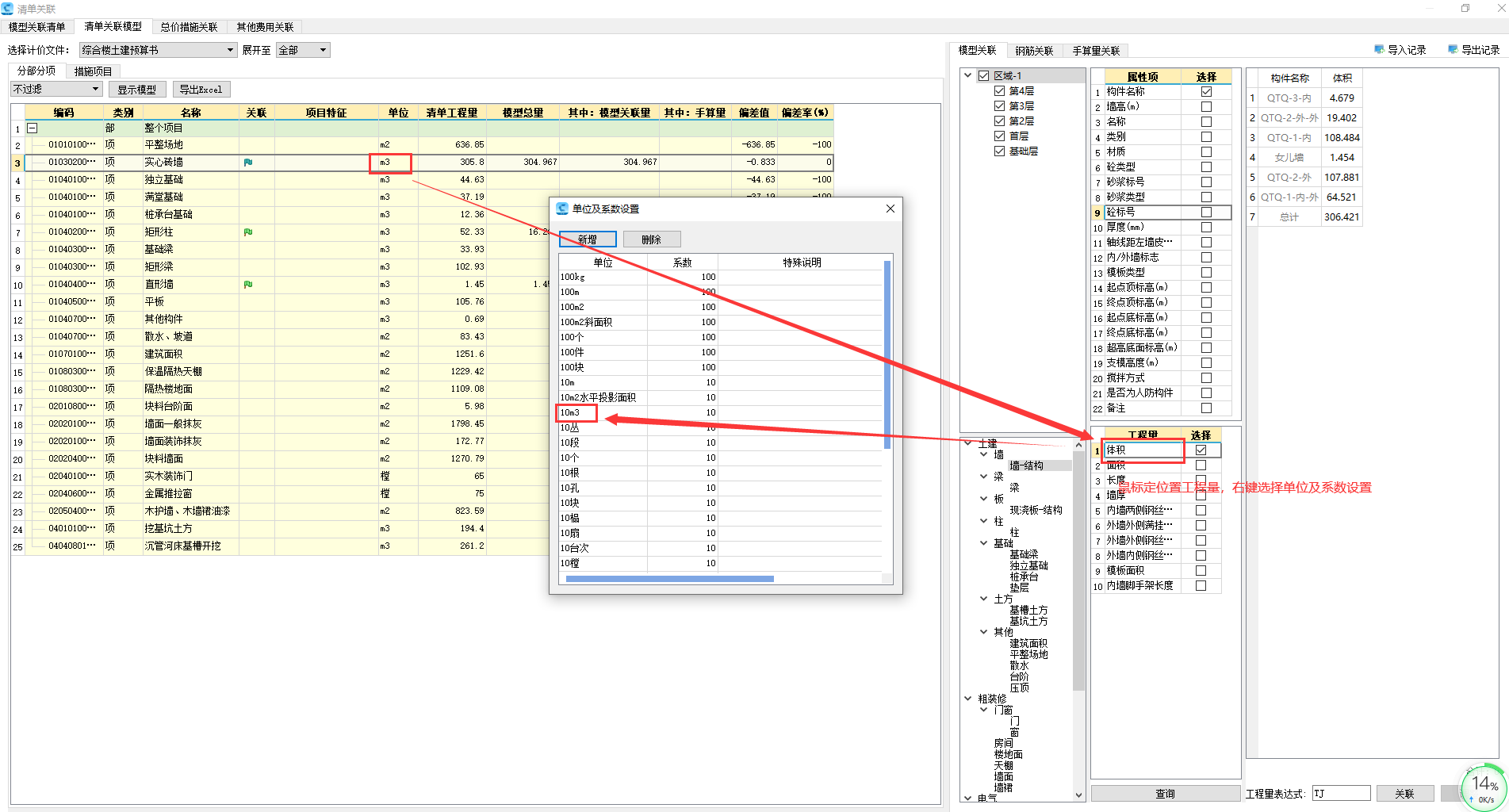Uncheck the 体积 quantity checkbox

pyautogui.click(x=1201, y=450)
